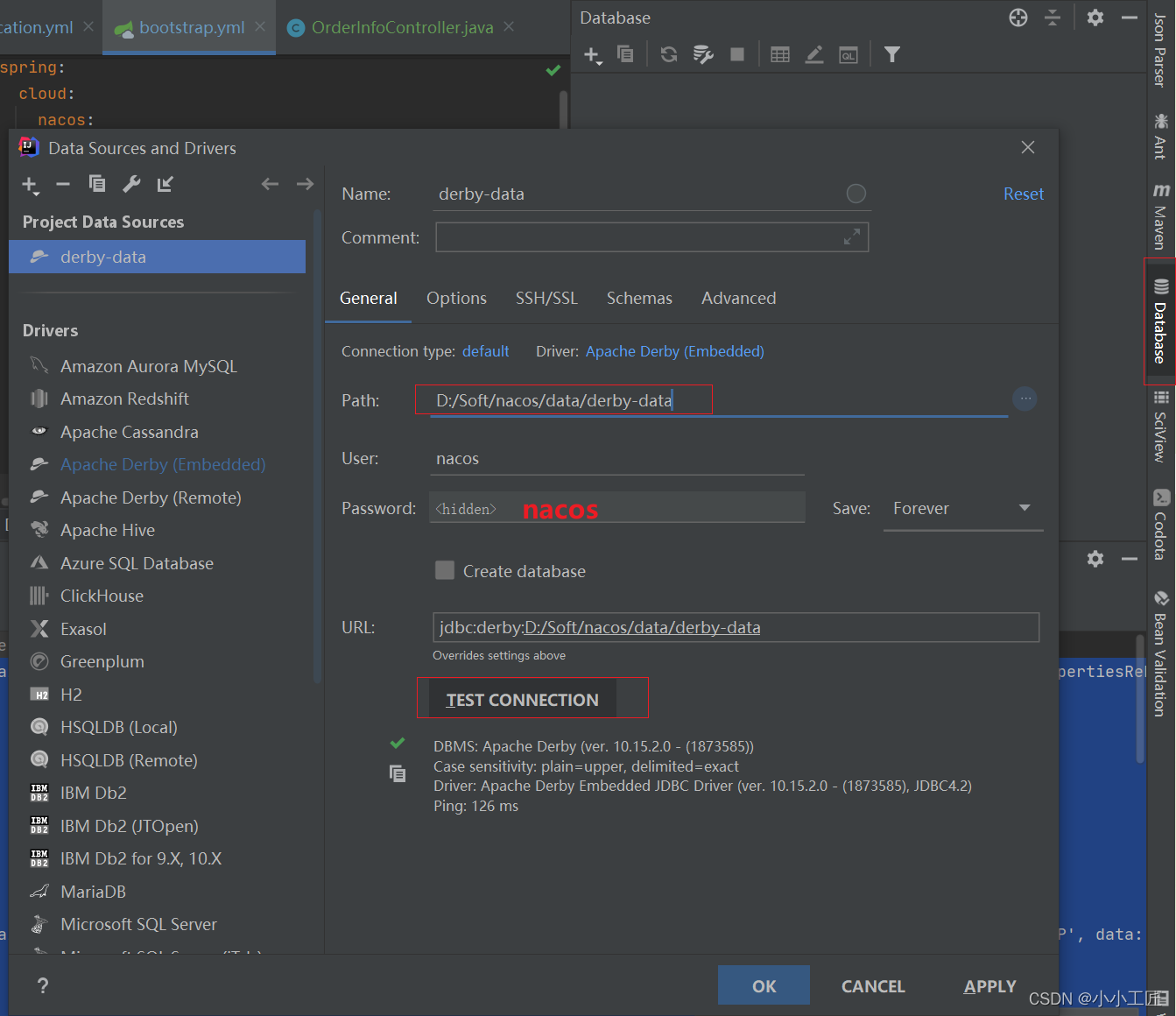Open driver settings wrench icon

tap(131, 184)
